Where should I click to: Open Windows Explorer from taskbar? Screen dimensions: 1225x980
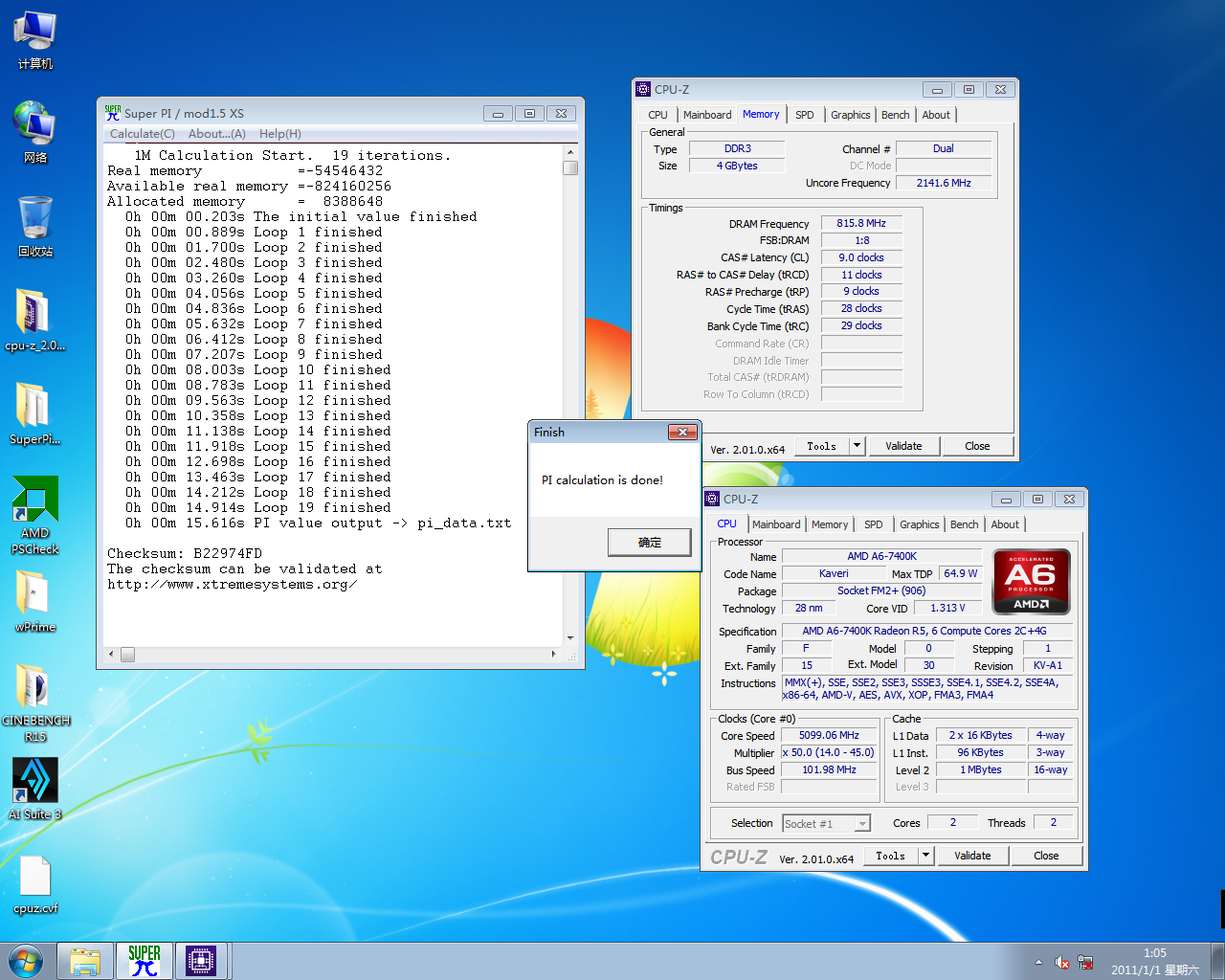tap(85, 961)
